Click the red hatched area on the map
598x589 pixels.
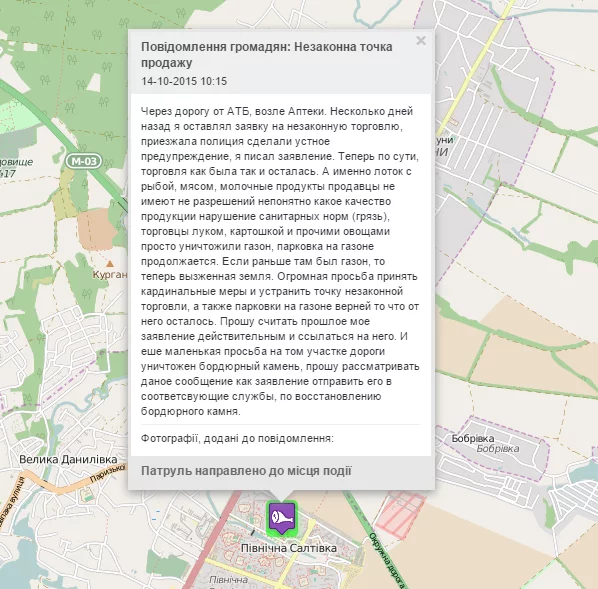point(400,515)
